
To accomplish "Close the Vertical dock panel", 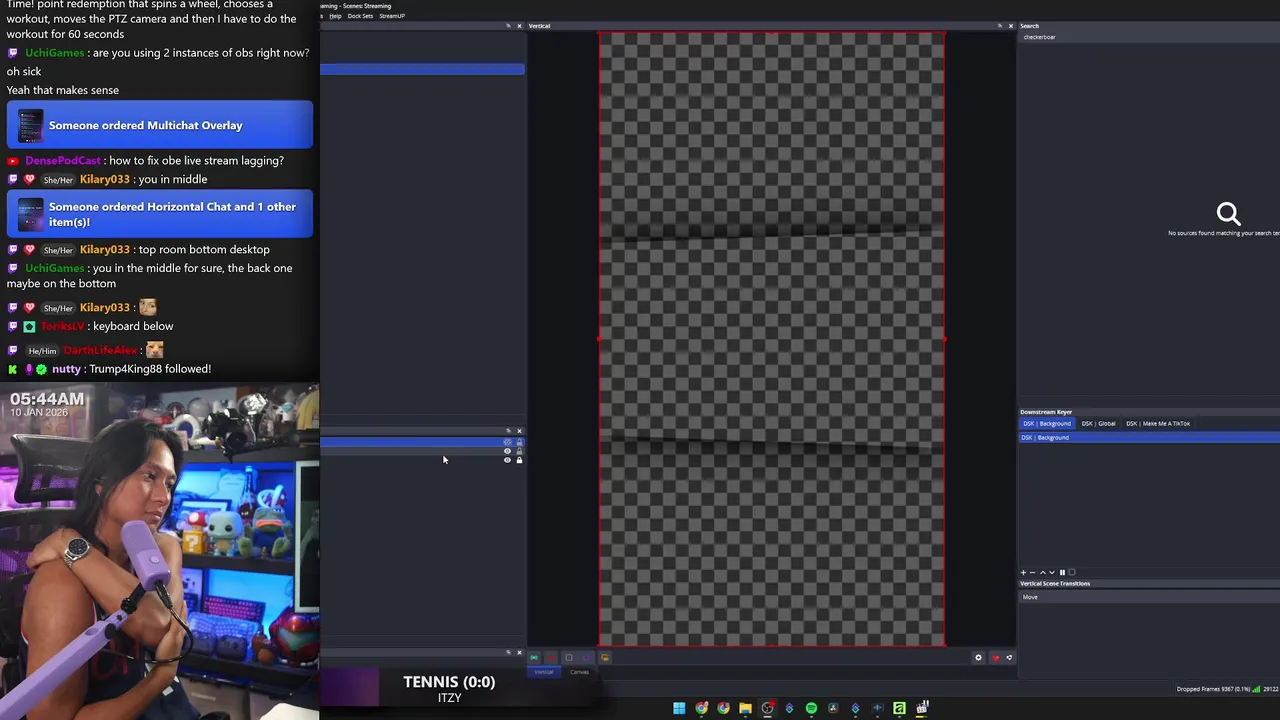I will click(1010, 26).
